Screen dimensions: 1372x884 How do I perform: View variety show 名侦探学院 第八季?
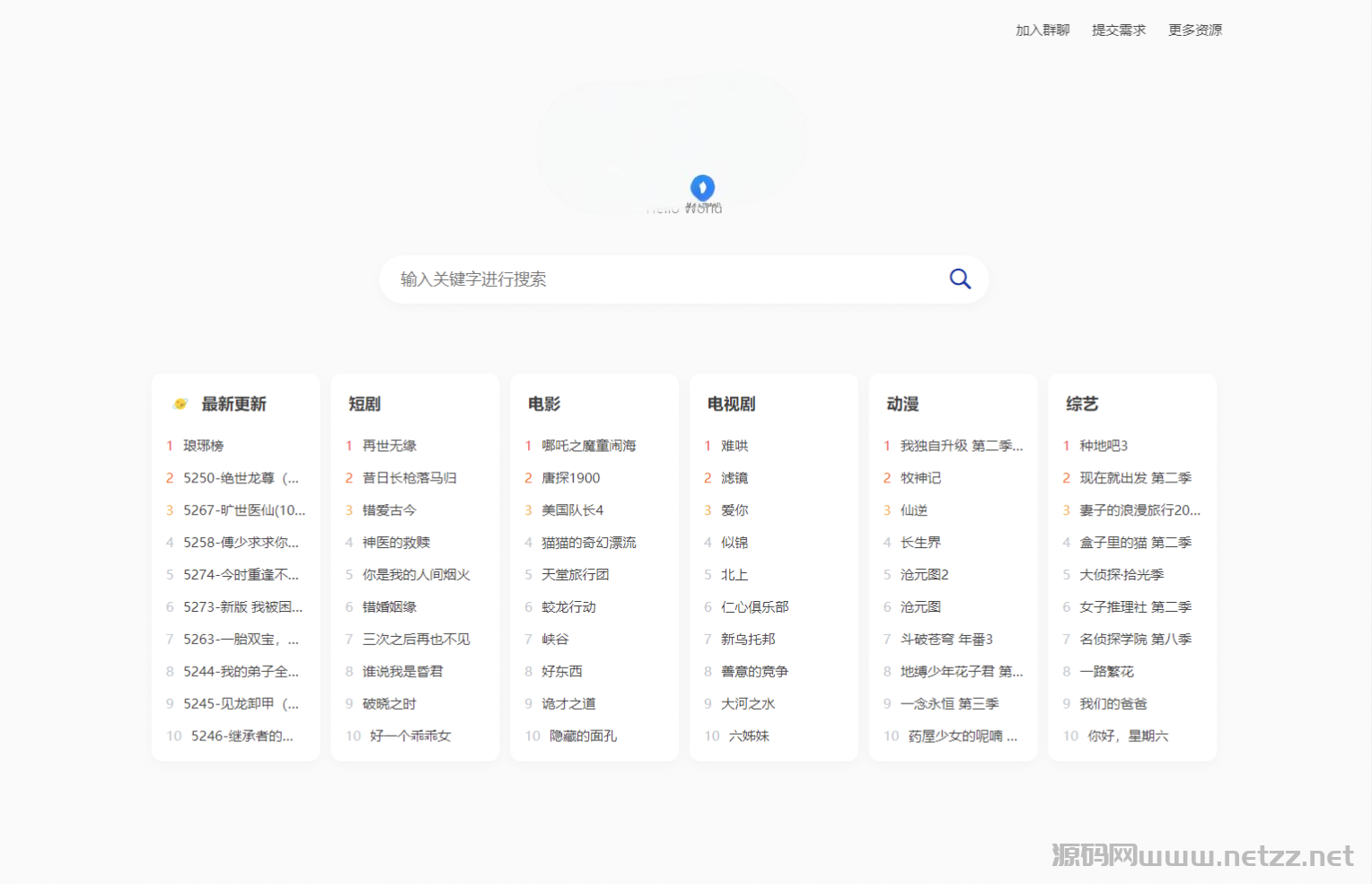[1136, 640]
